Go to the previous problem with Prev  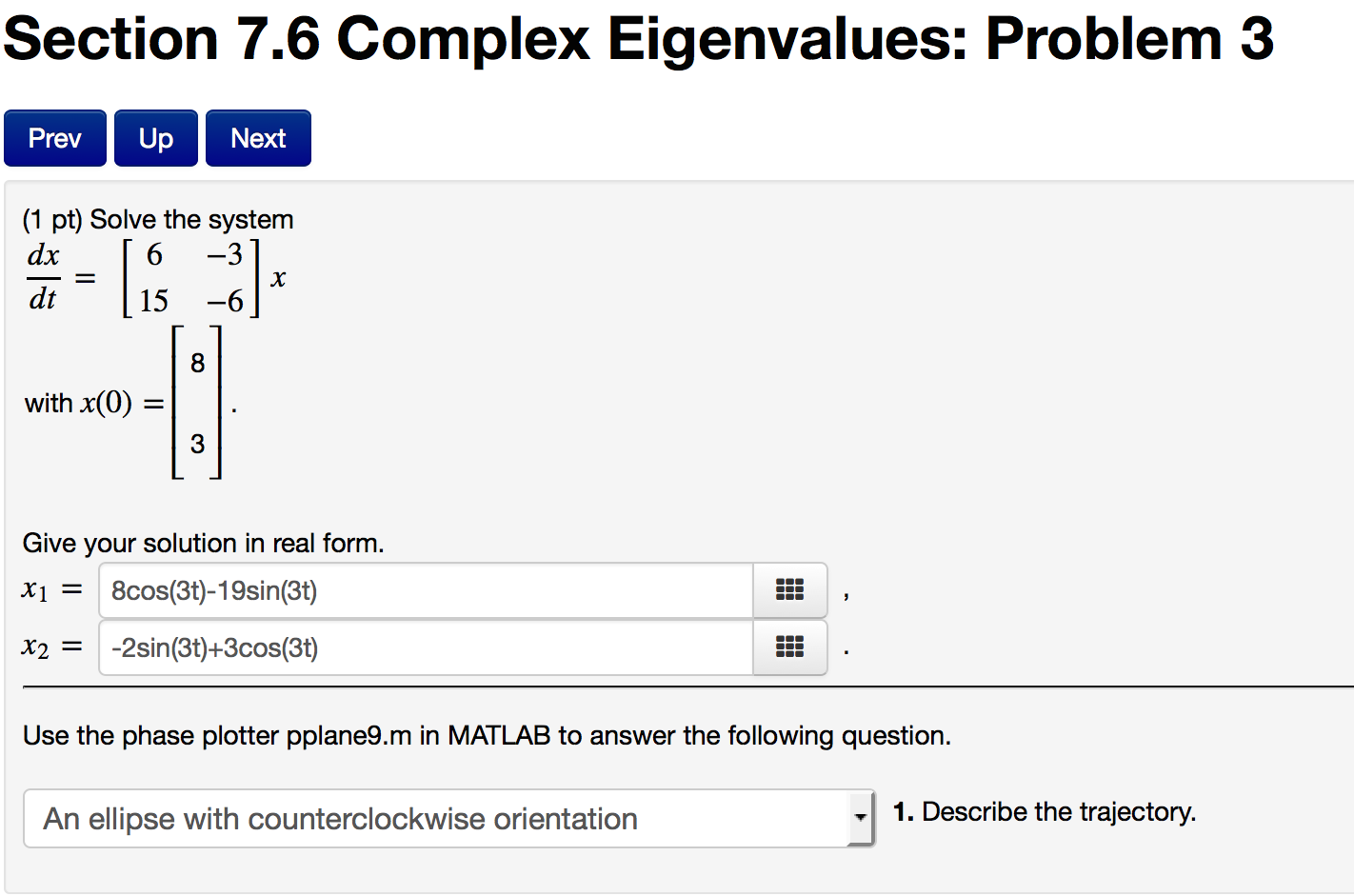click(55, 138)
